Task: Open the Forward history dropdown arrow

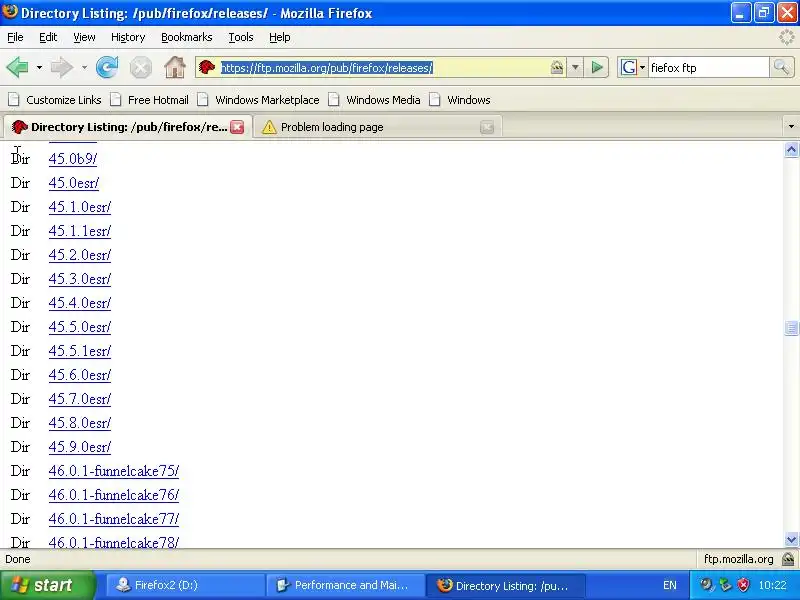Action: point(84,67)
